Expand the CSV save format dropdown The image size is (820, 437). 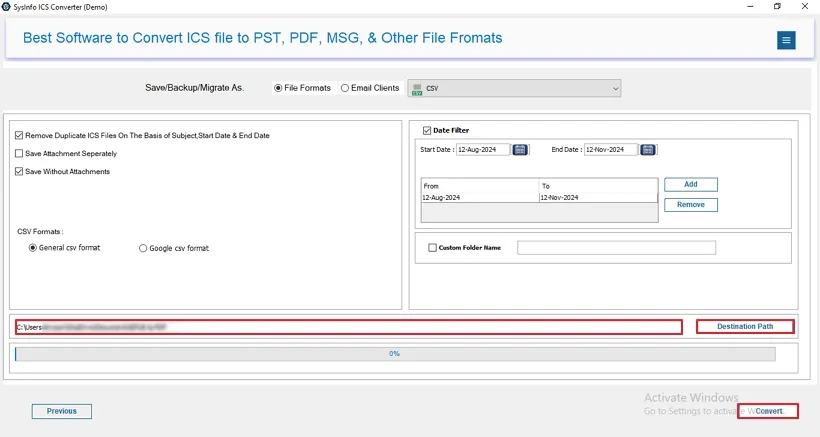click(514, 88)
